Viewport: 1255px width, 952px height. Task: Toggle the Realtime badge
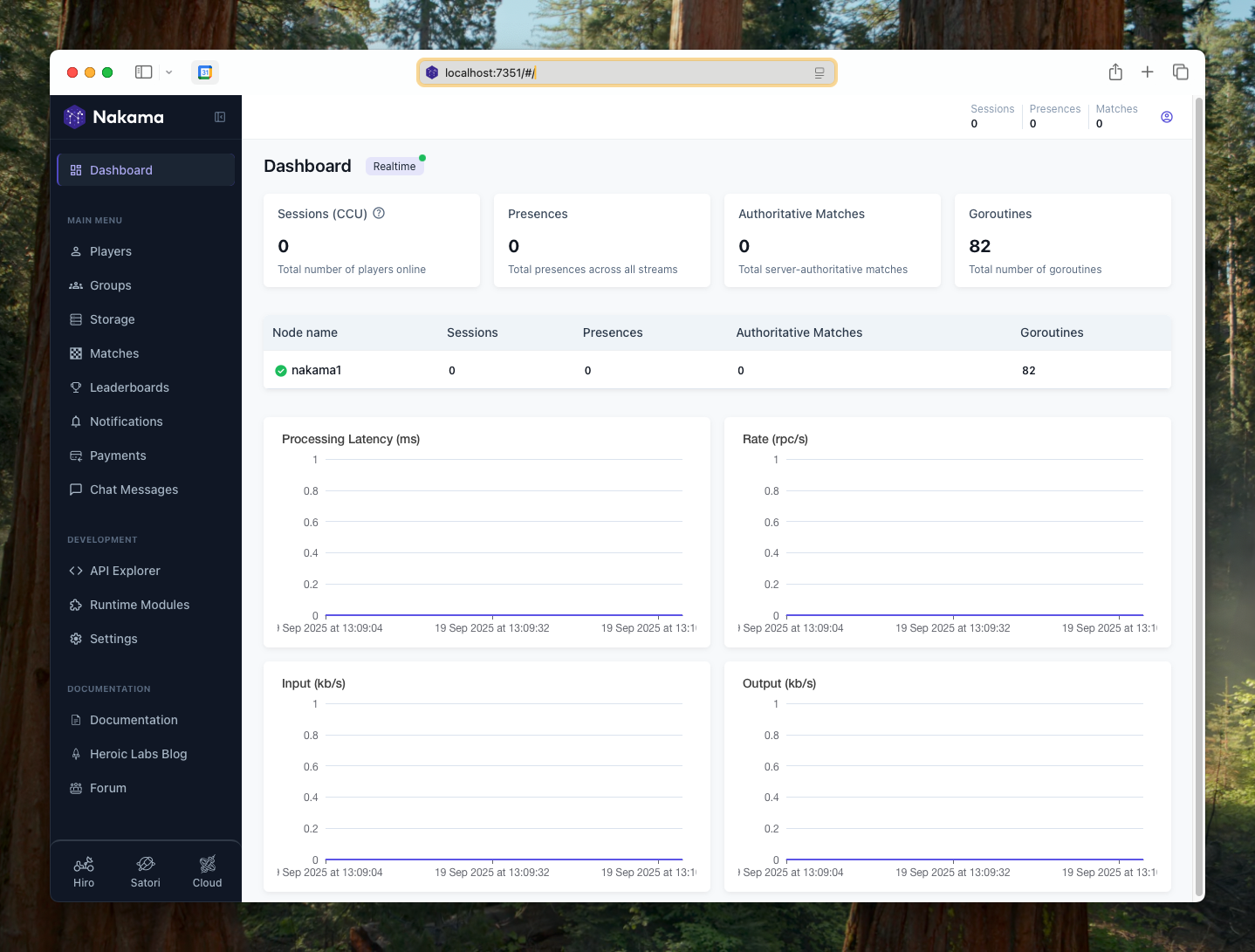point(394,167)
